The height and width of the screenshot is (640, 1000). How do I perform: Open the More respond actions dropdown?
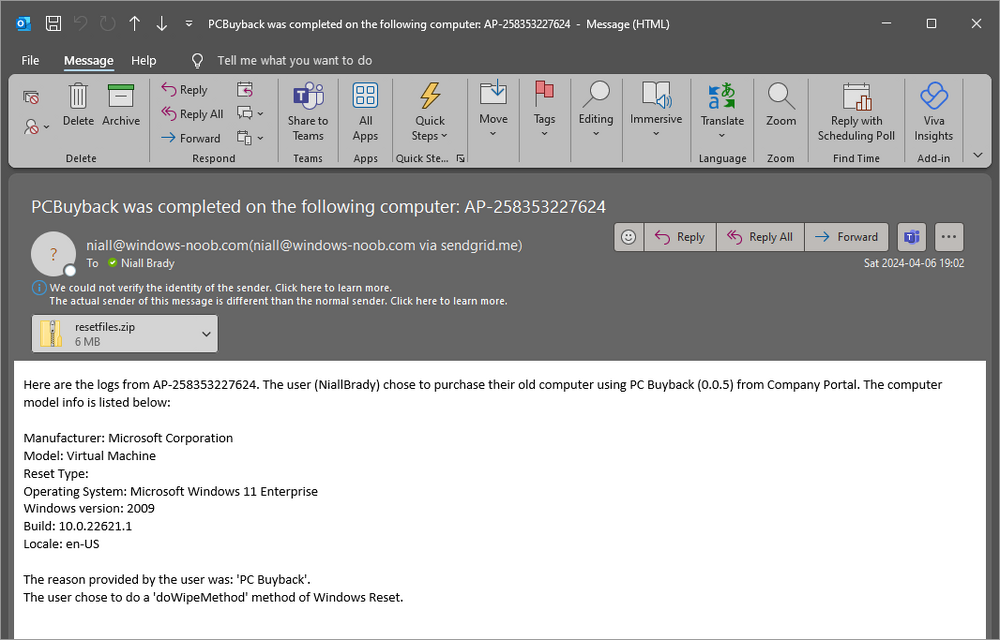tap(250, 138)
